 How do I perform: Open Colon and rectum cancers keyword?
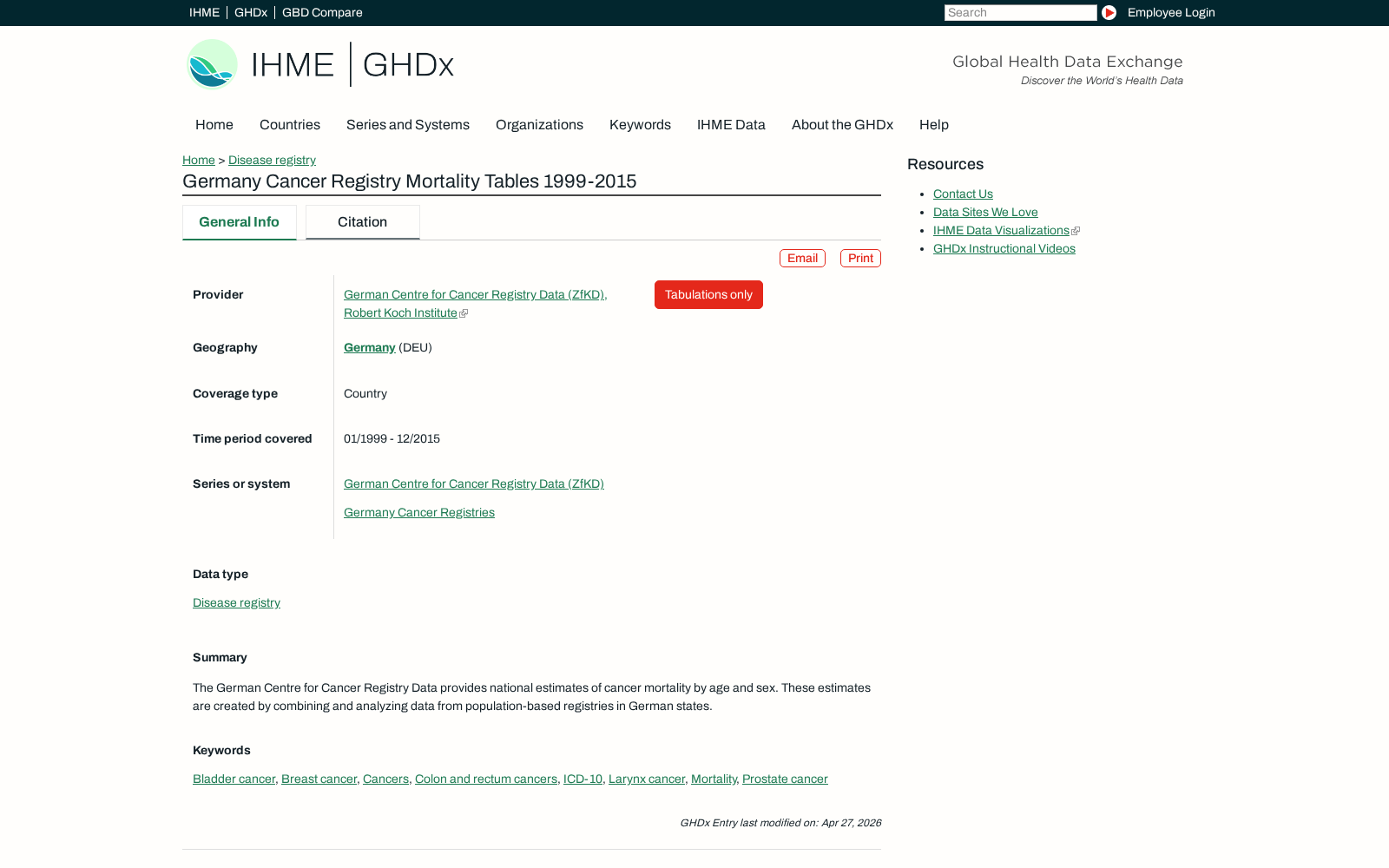(486, 779)
